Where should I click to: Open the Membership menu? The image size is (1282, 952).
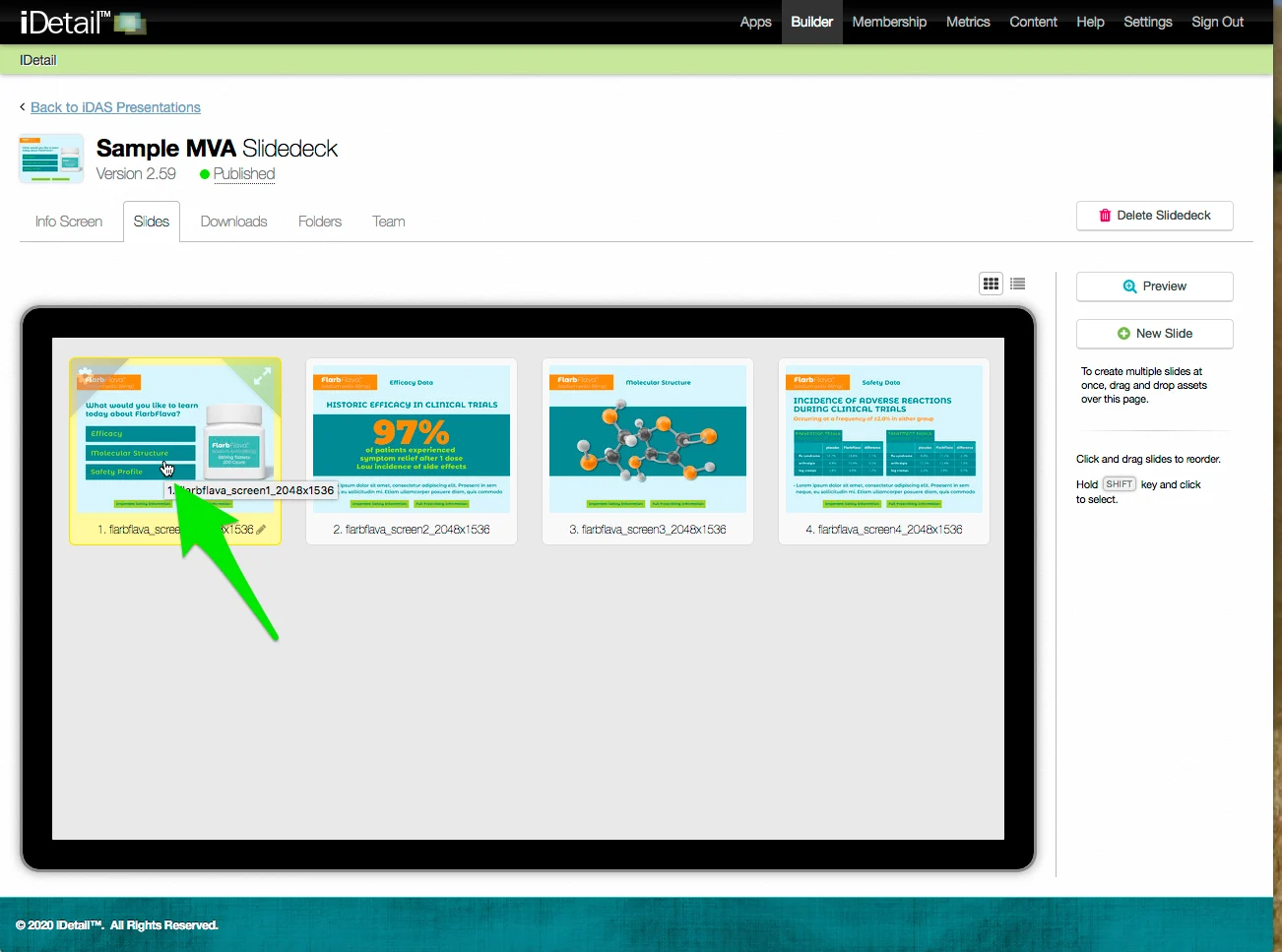tap(889, 22)
